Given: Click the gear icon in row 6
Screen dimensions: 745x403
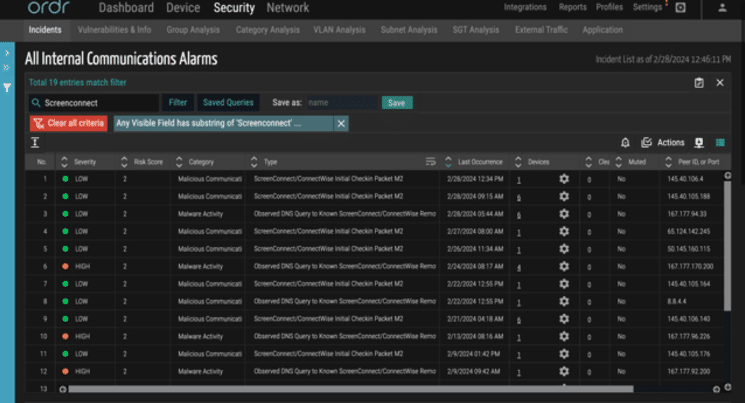Looking at the screenshot, I should (x=564, y=267).
